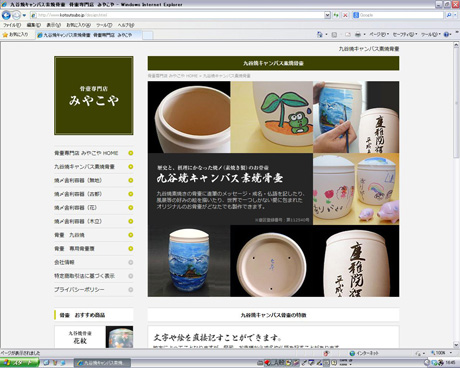The height and width of the screenshot is (368, 460).
Task: Click breadcrumb link 骨壷専門店 みやこや HOME
Action: pyautogui.click(x=173, y=76)
